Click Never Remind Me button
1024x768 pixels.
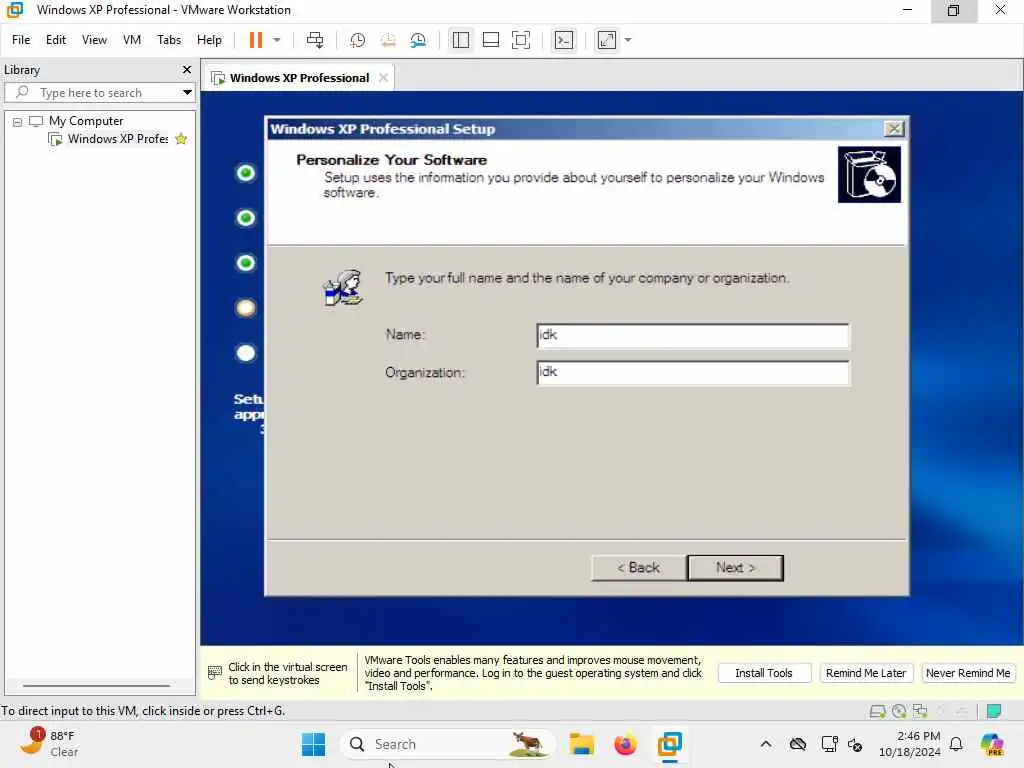968,673
